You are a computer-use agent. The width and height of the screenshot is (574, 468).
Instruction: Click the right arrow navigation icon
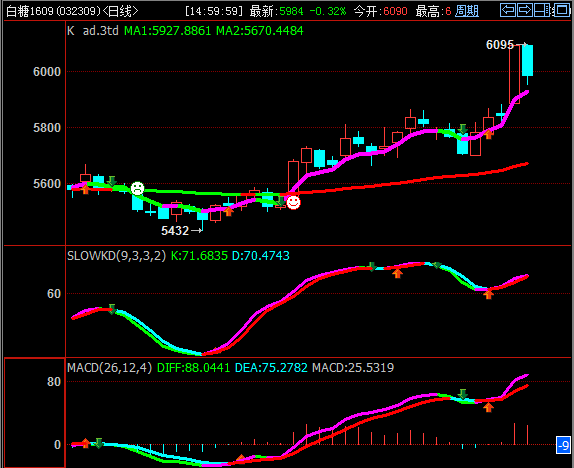click(x=525, y=10)
